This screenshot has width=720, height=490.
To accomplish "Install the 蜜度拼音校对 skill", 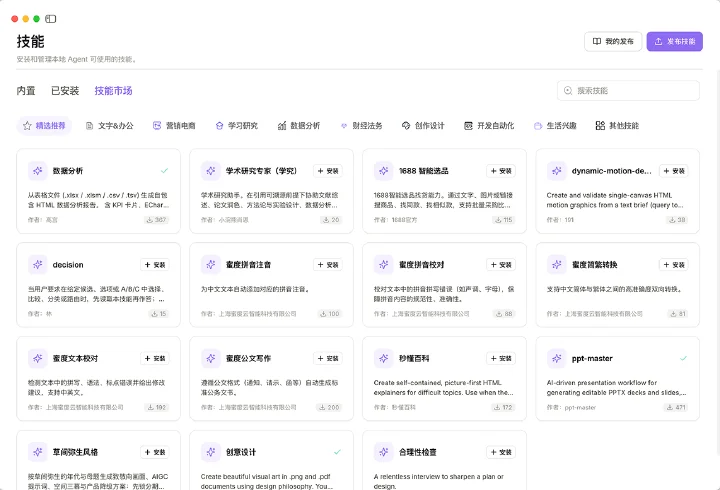I will click(x=501, y=265).
